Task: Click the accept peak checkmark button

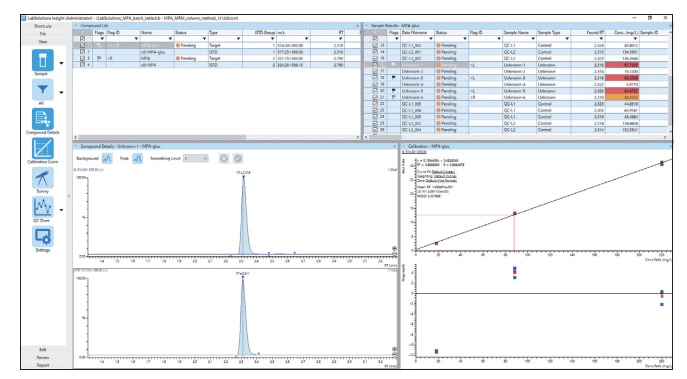Action: (238, 158)
